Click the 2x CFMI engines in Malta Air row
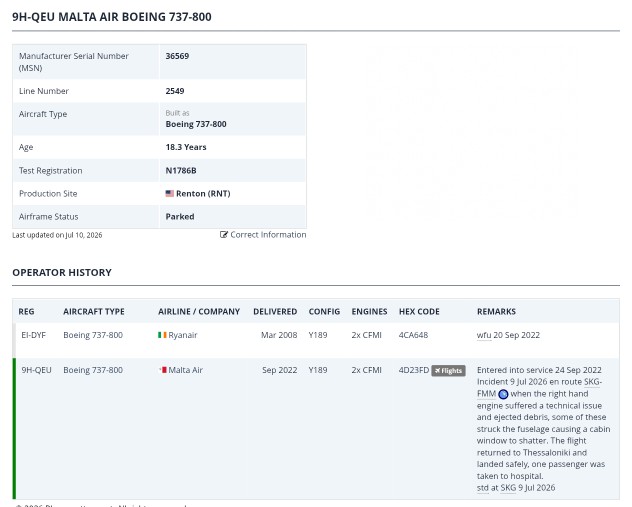This screenshot has height=507, width=632. point(366,370)
